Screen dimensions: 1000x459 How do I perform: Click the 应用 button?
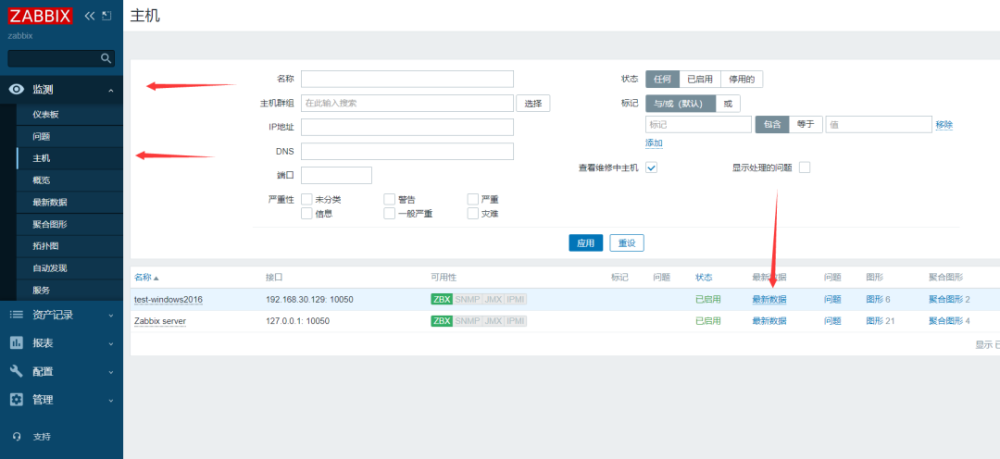tap(585, 243)
